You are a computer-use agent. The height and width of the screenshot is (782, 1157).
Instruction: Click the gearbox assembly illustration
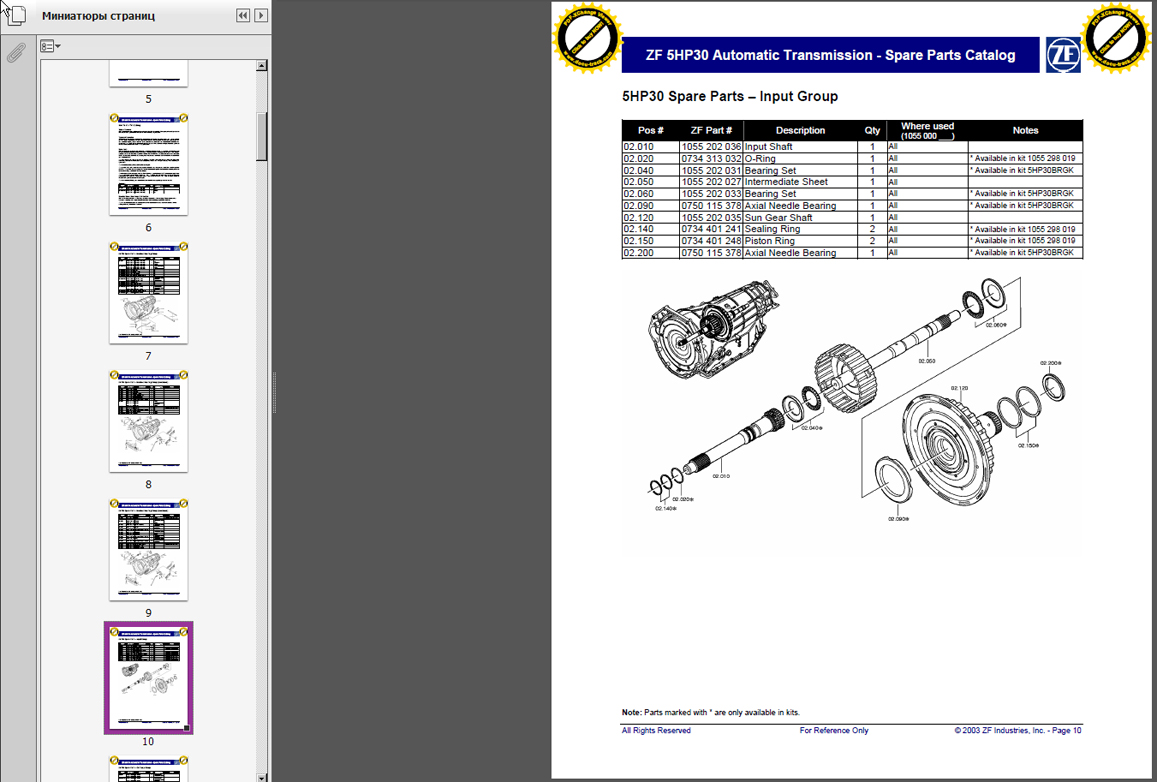coord(712,327)
